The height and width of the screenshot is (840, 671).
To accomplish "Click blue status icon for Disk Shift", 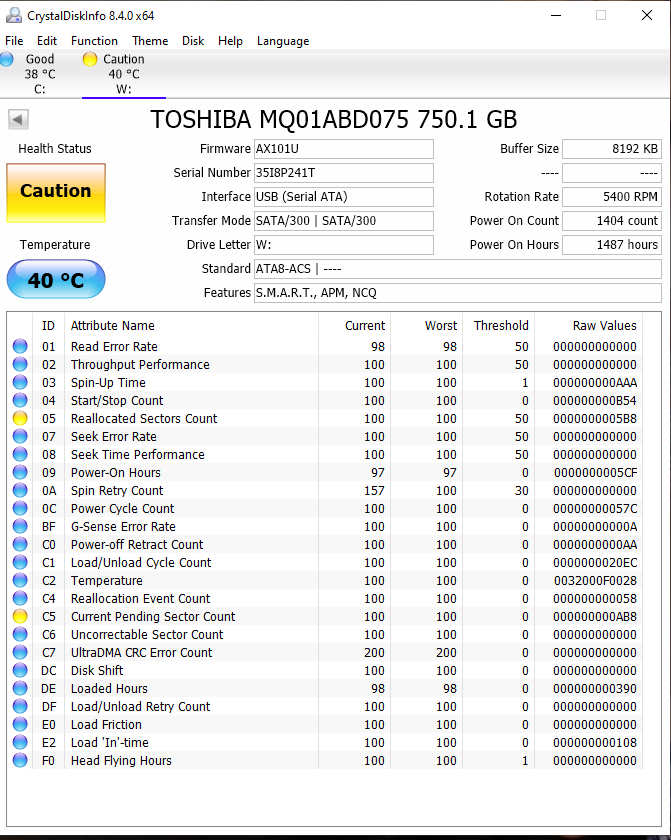I will coord(20,670).
